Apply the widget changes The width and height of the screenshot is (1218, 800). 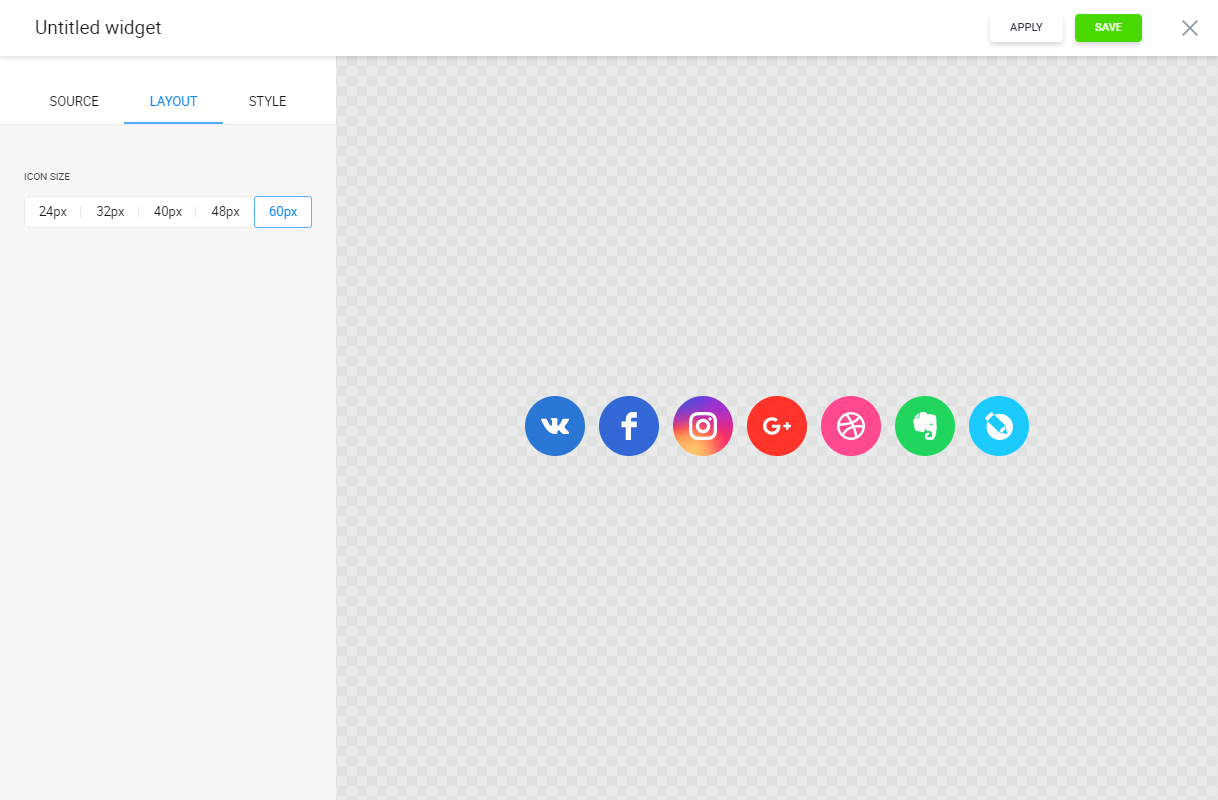[x=1026, y=28]
